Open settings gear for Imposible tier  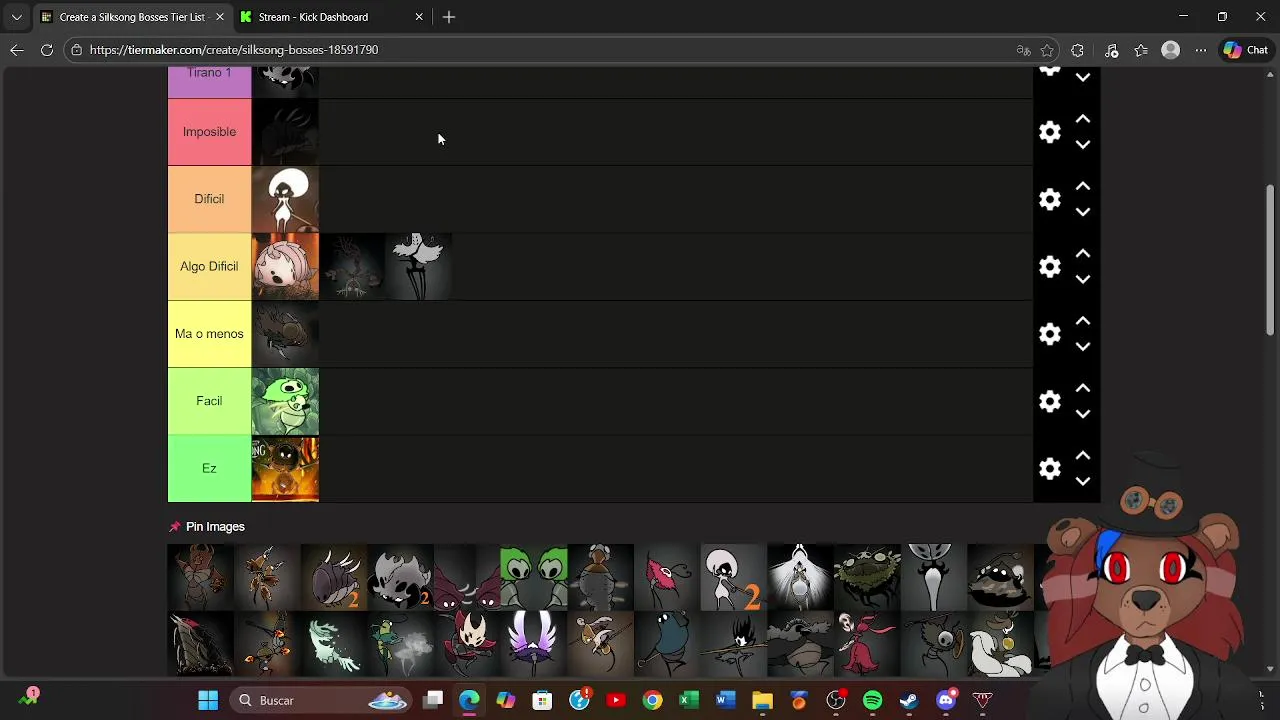click(1049, 132)
